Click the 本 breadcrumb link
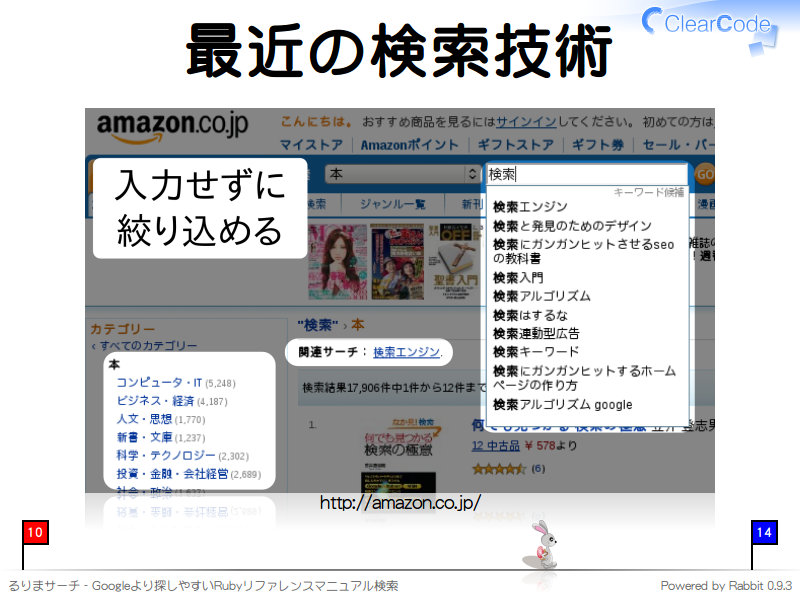Image resolution: width=800 pixels, height=600 pixels. click(x=358, y=324)
